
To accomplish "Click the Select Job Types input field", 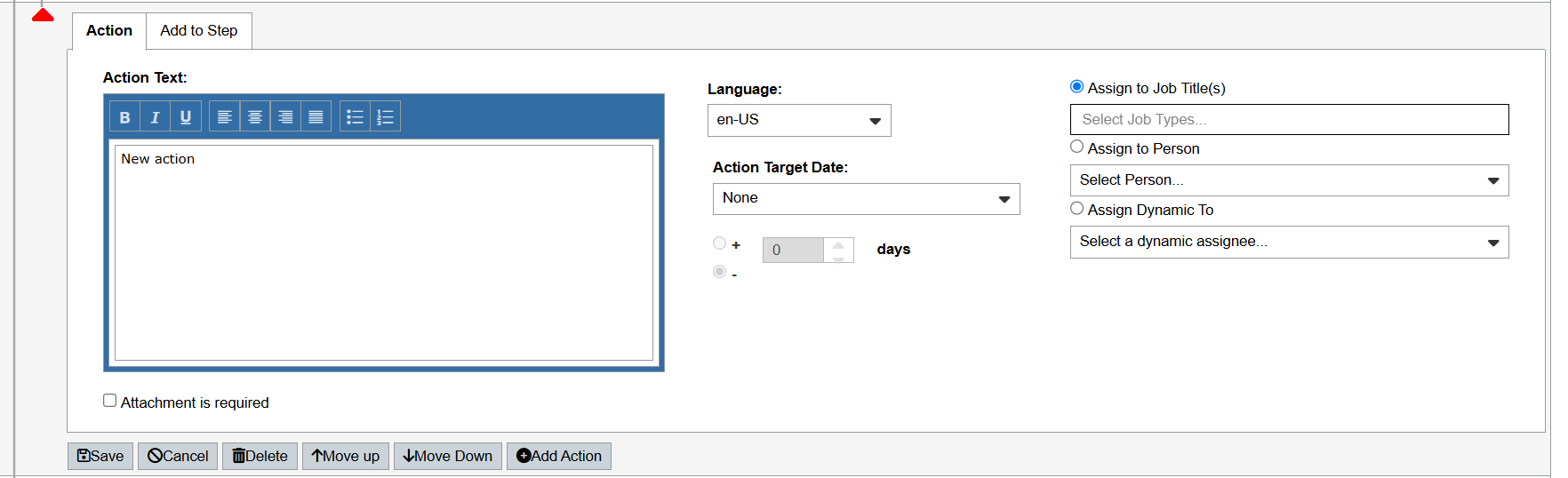I will pos(1288,120).
